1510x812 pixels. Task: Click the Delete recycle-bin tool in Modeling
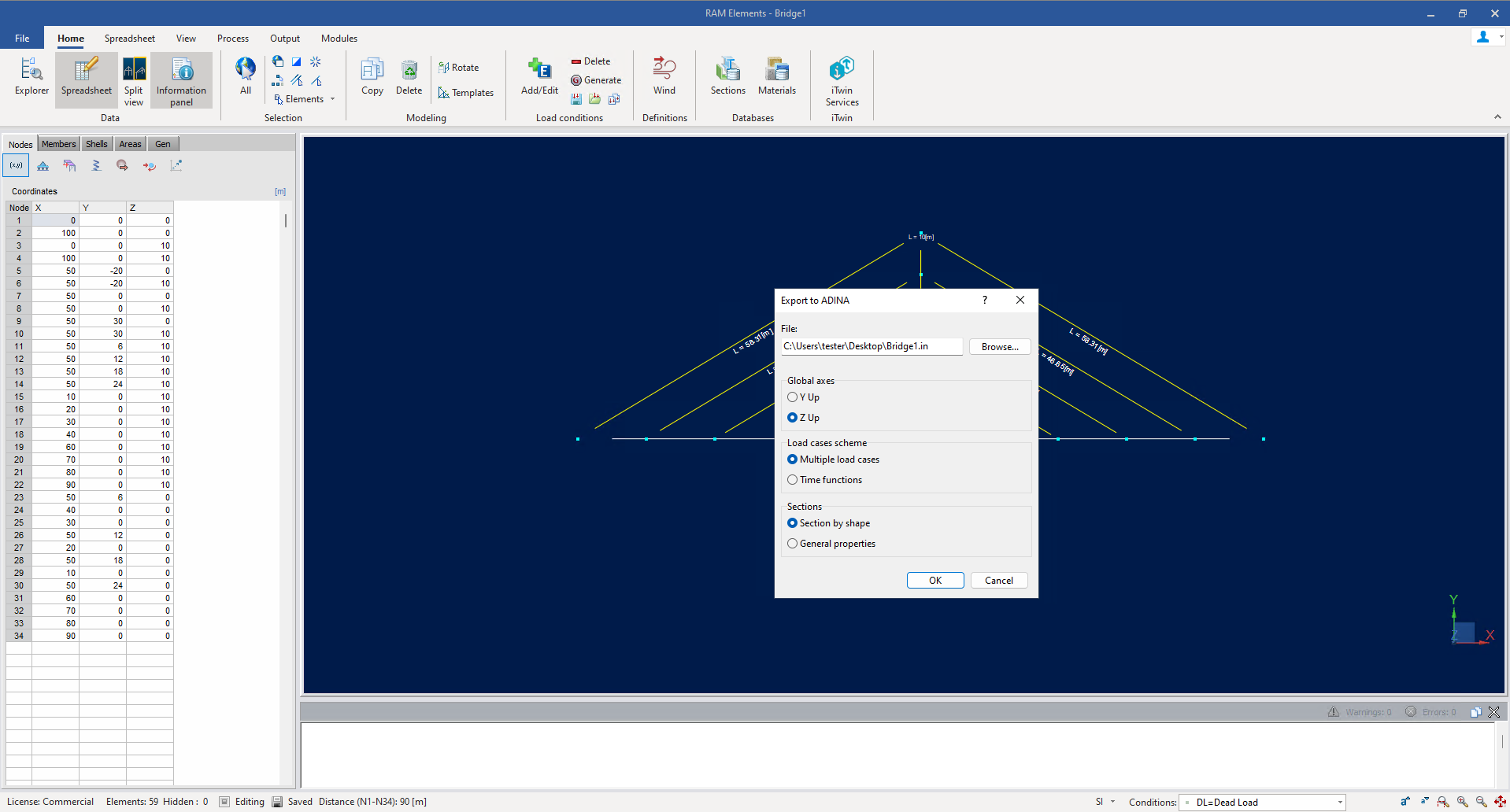409,76
